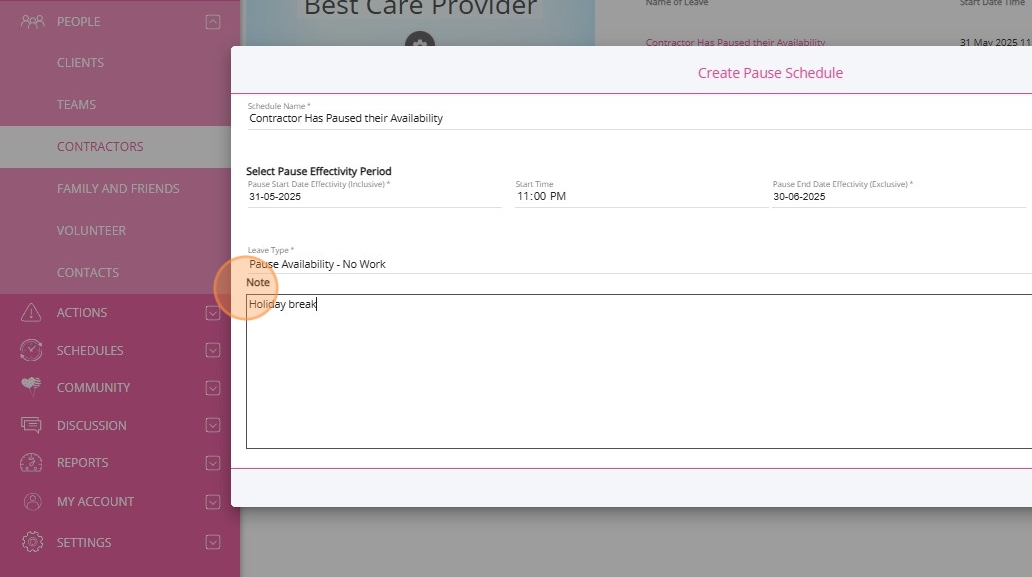Screen dimensions: 1032x577
Task: Click the Start Time field showing 11:00 PM
Action: coord(641,197)
